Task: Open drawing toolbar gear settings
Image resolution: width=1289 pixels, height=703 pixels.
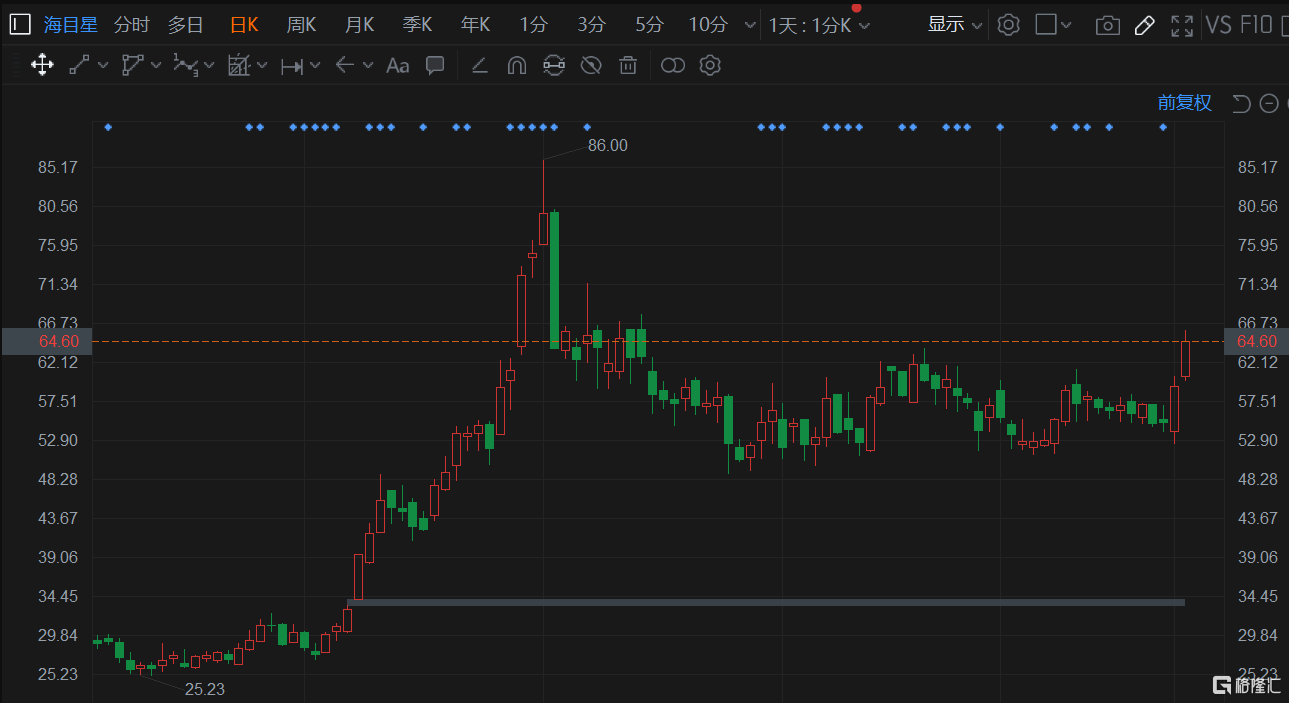Action: (710, 66)
